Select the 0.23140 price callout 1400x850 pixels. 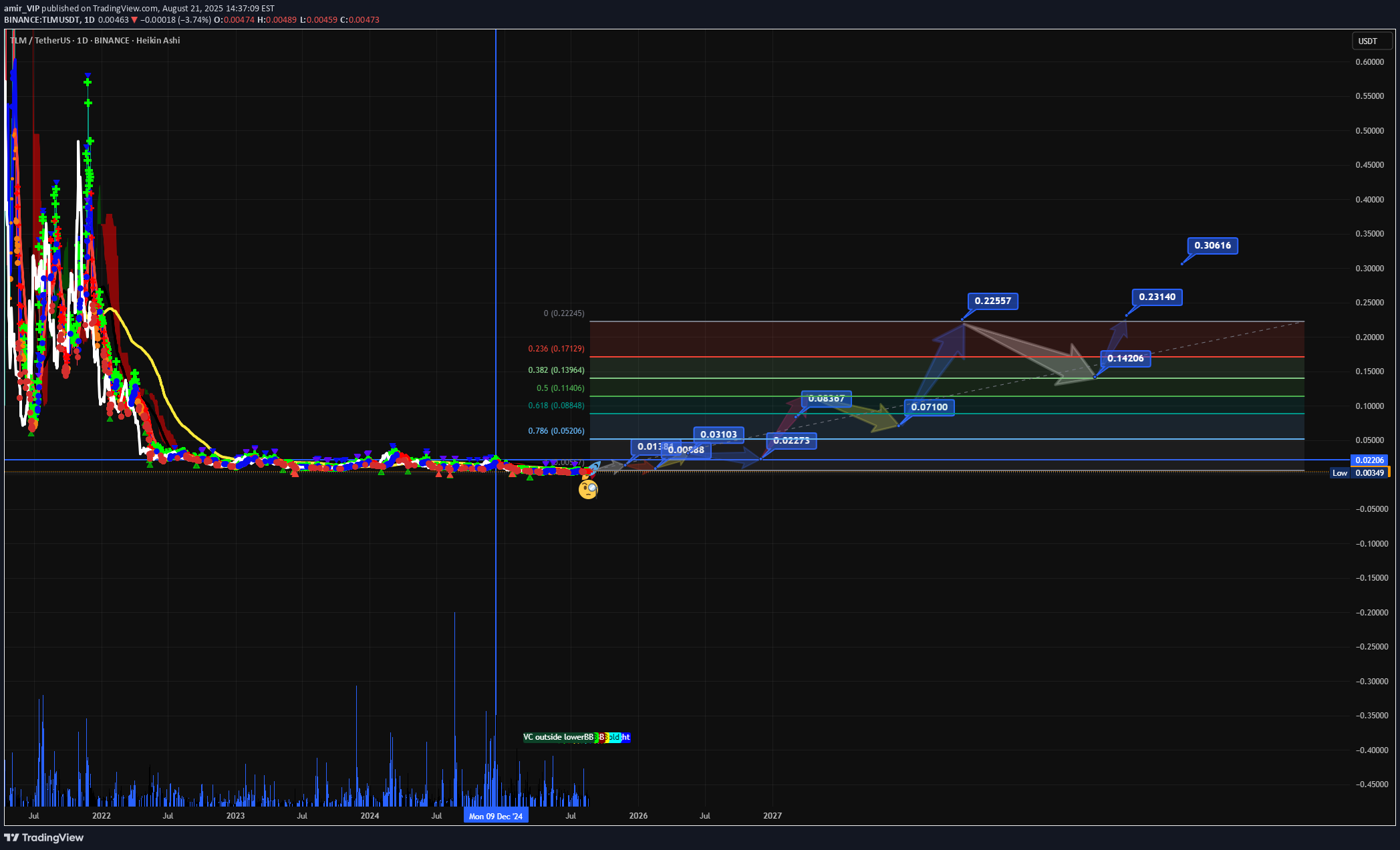point(1157,297)
